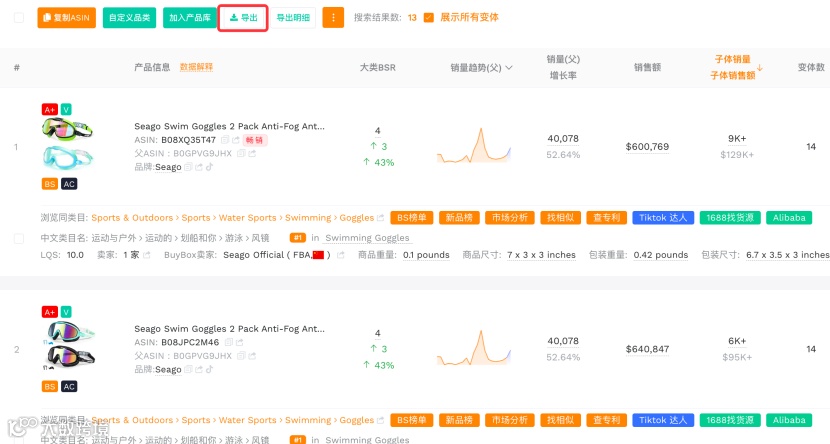Click second product's Tiktok 达人 button
This screenshot has width=830, height=444.
coord(663,420)
